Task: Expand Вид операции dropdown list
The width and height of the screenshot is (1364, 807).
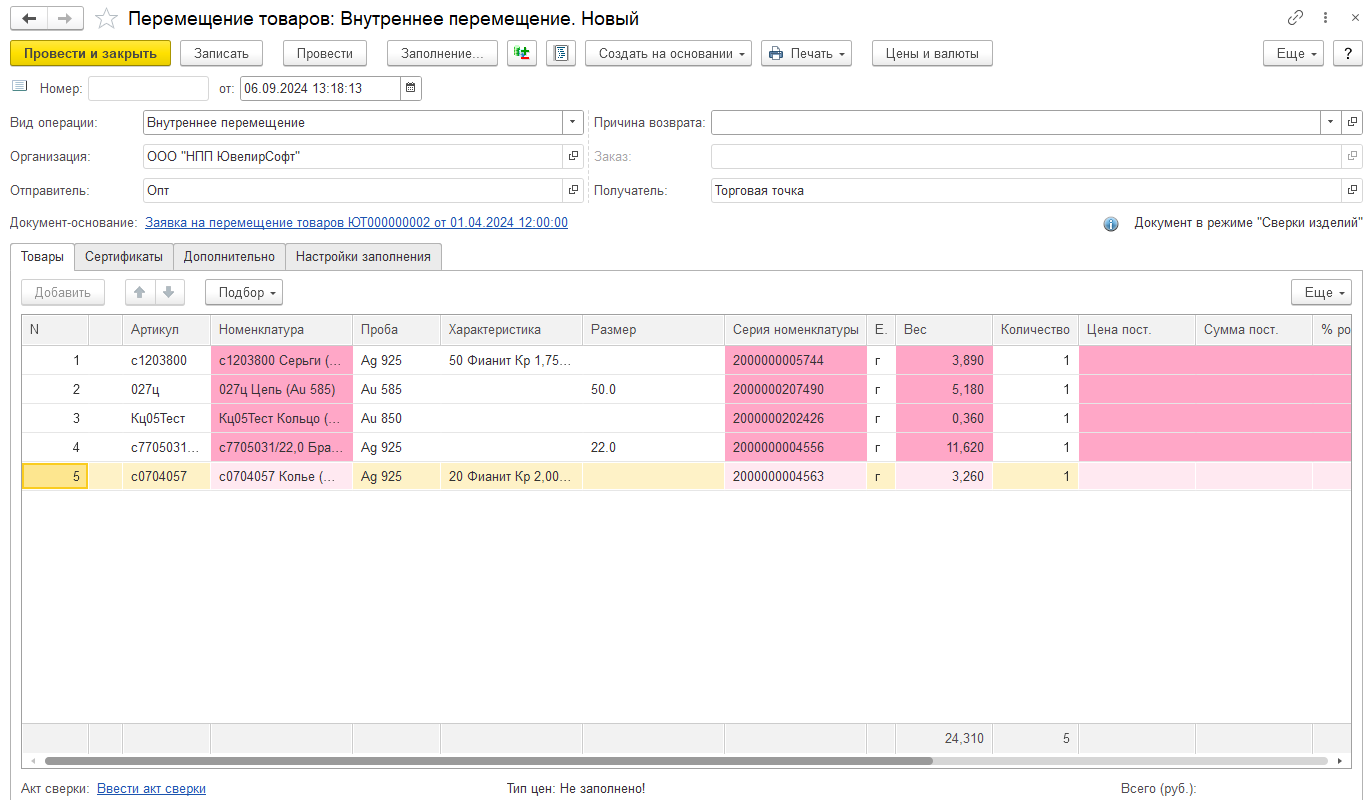Action: (x=573, y=122)
